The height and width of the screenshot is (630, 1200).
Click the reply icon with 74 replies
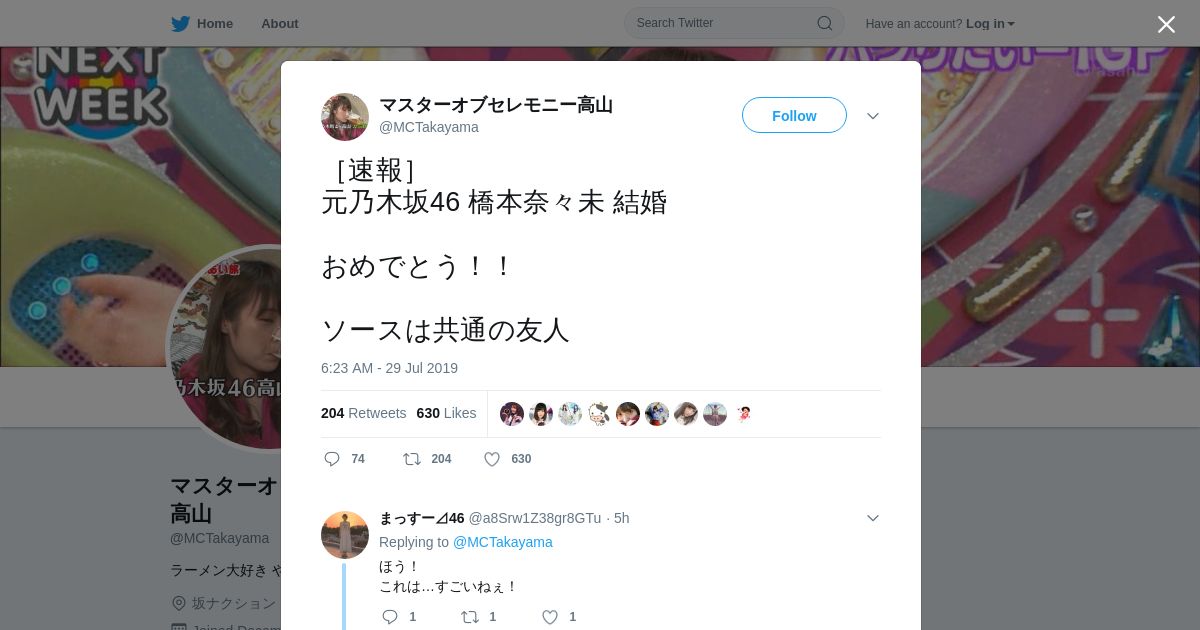332,459
